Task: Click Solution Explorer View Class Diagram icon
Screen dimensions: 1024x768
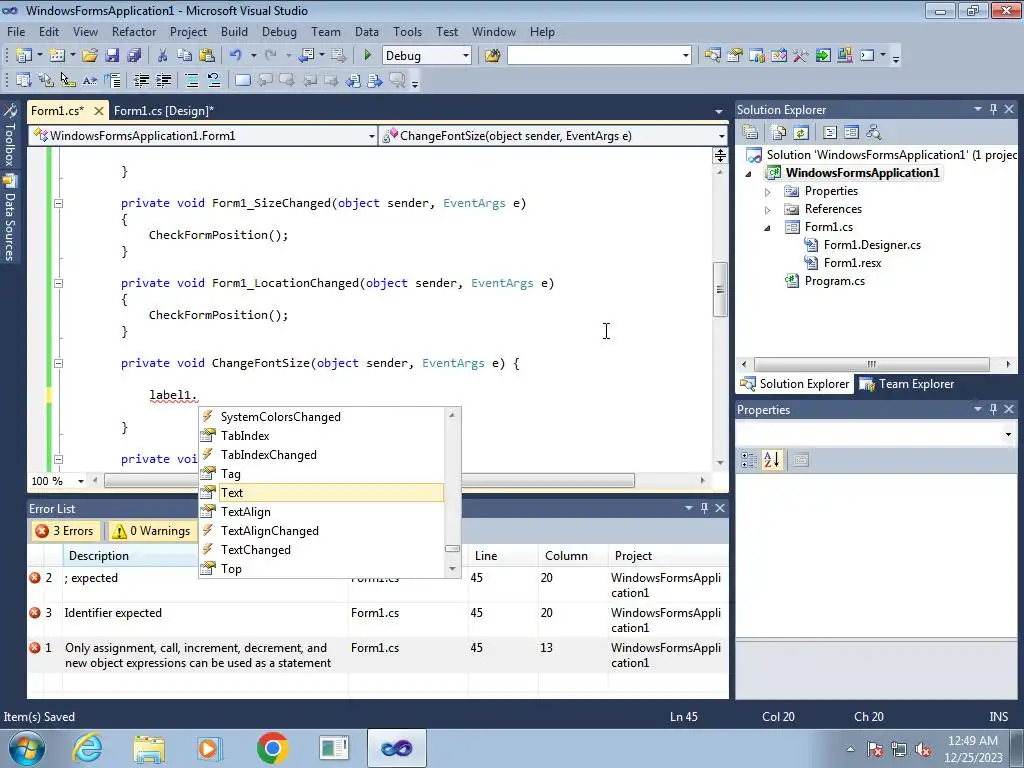Action: (874, 133)
